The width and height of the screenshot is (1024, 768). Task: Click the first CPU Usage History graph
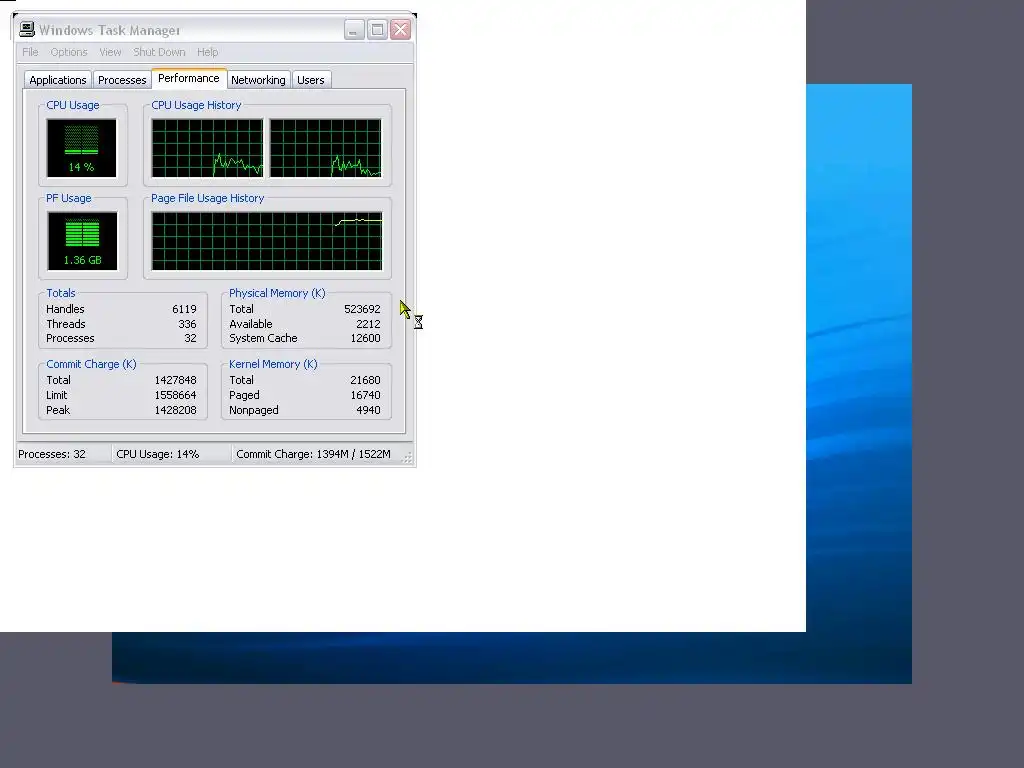(x=208, y=148)
